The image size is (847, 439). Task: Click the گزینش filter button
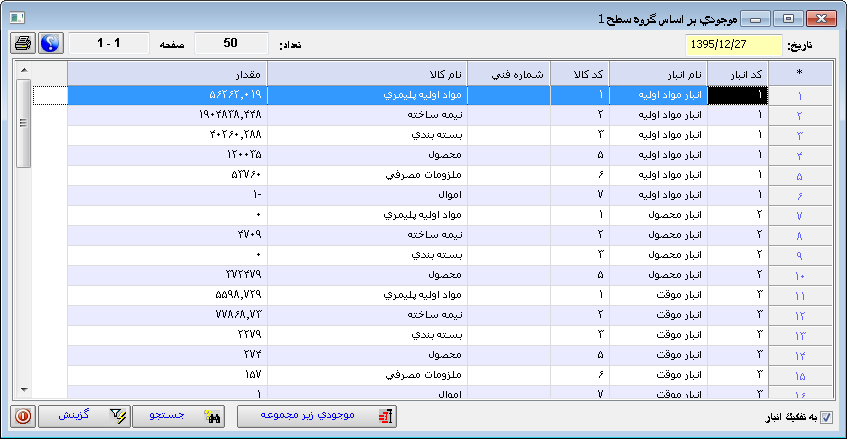click(84, 415)
